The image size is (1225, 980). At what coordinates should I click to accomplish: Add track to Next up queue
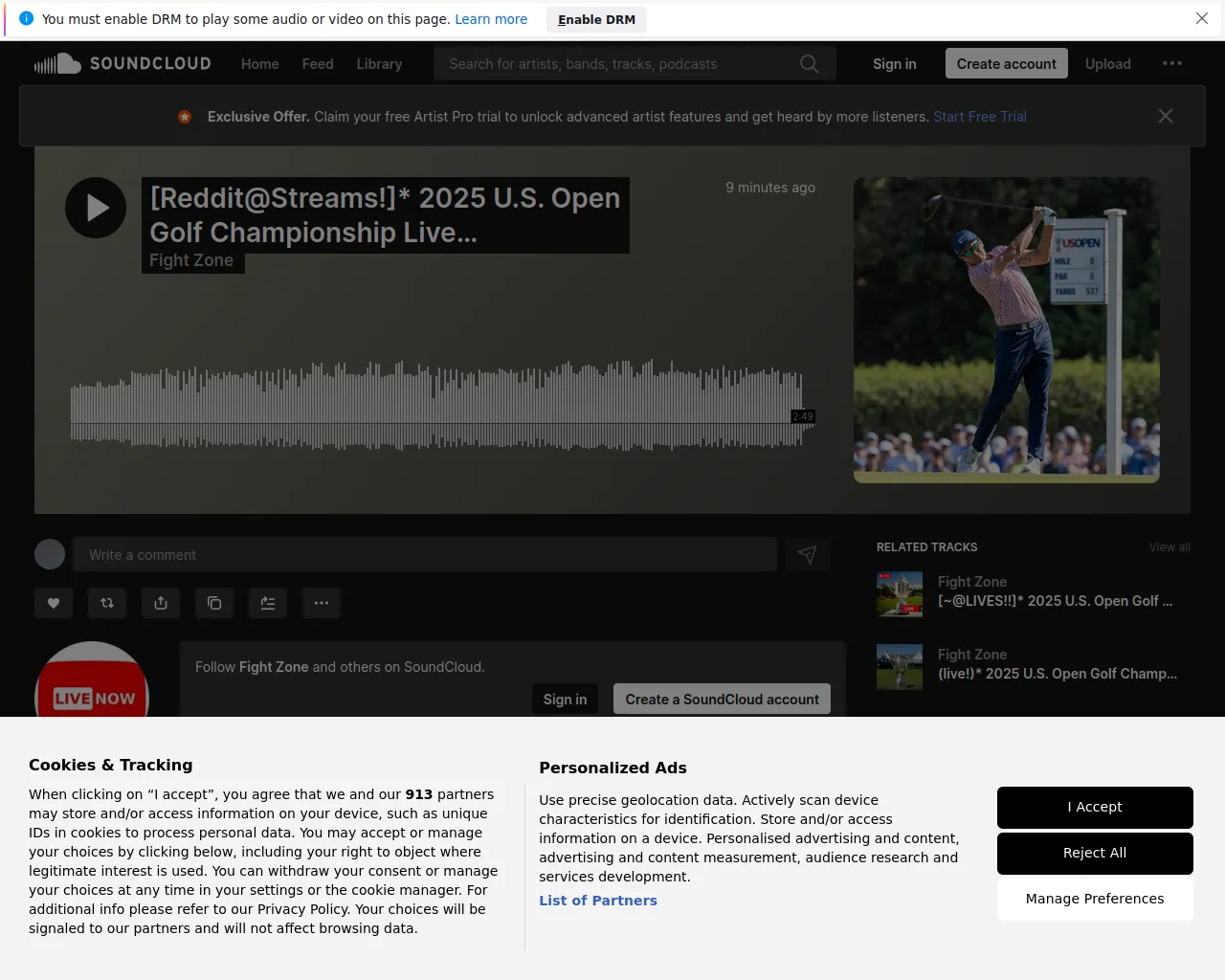[268, 603]
